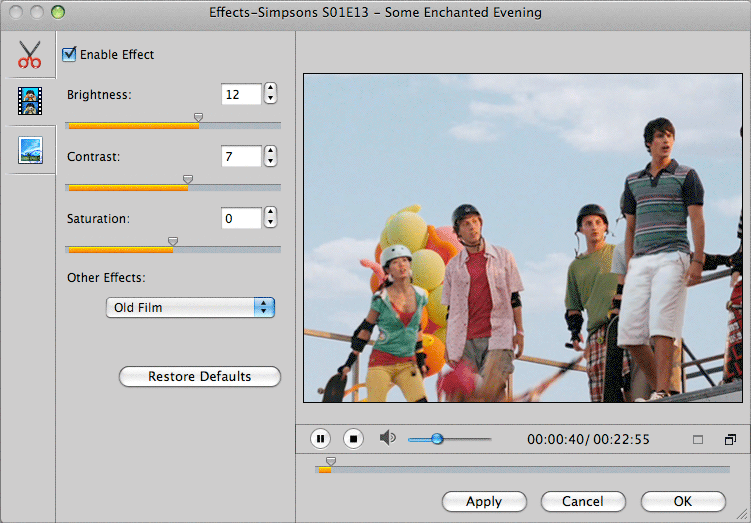Open the Old Film effects dropdown
751x523 pixels.
[190, 307]
